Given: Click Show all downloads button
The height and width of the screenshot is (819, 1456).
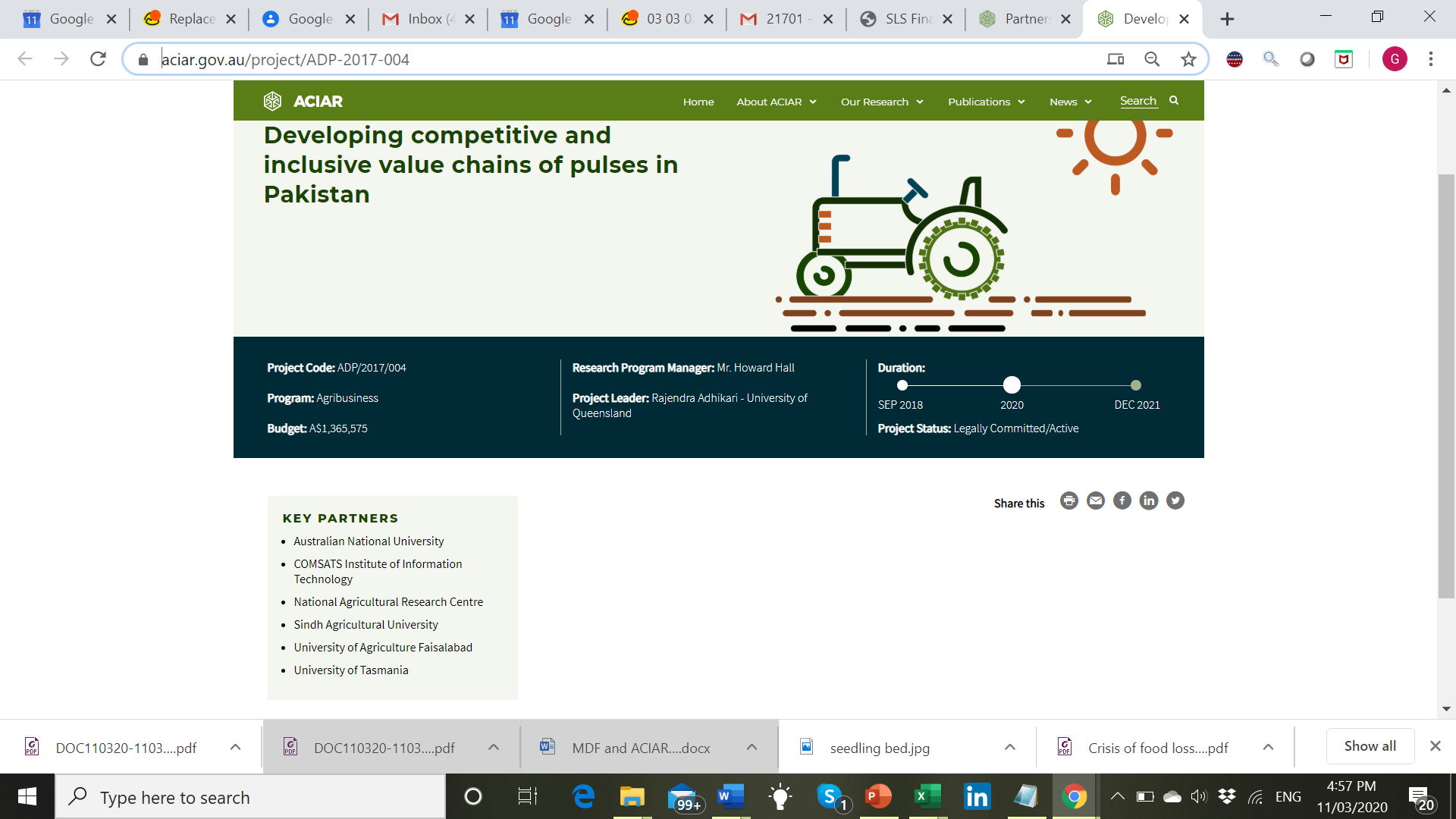Looking at the screenshot, I should pyautogui.click(x=1370, y=746).
